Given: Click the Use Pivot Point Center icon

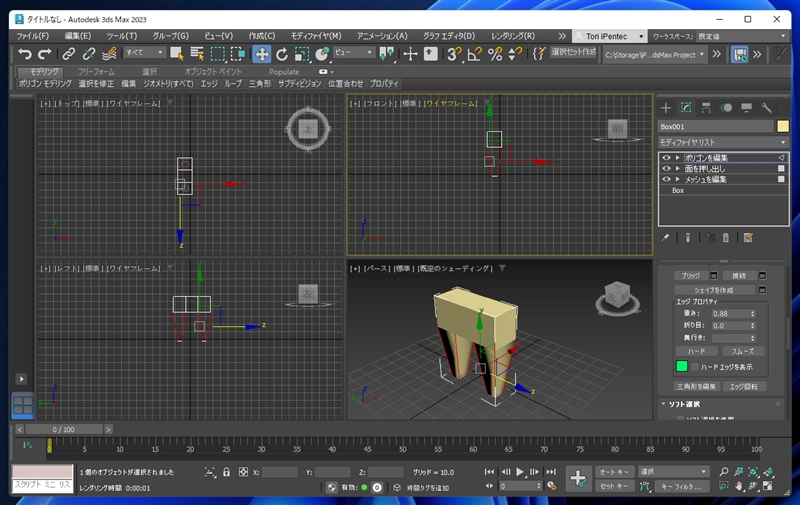Looking at the screenshot, I should tap(387, 54).
